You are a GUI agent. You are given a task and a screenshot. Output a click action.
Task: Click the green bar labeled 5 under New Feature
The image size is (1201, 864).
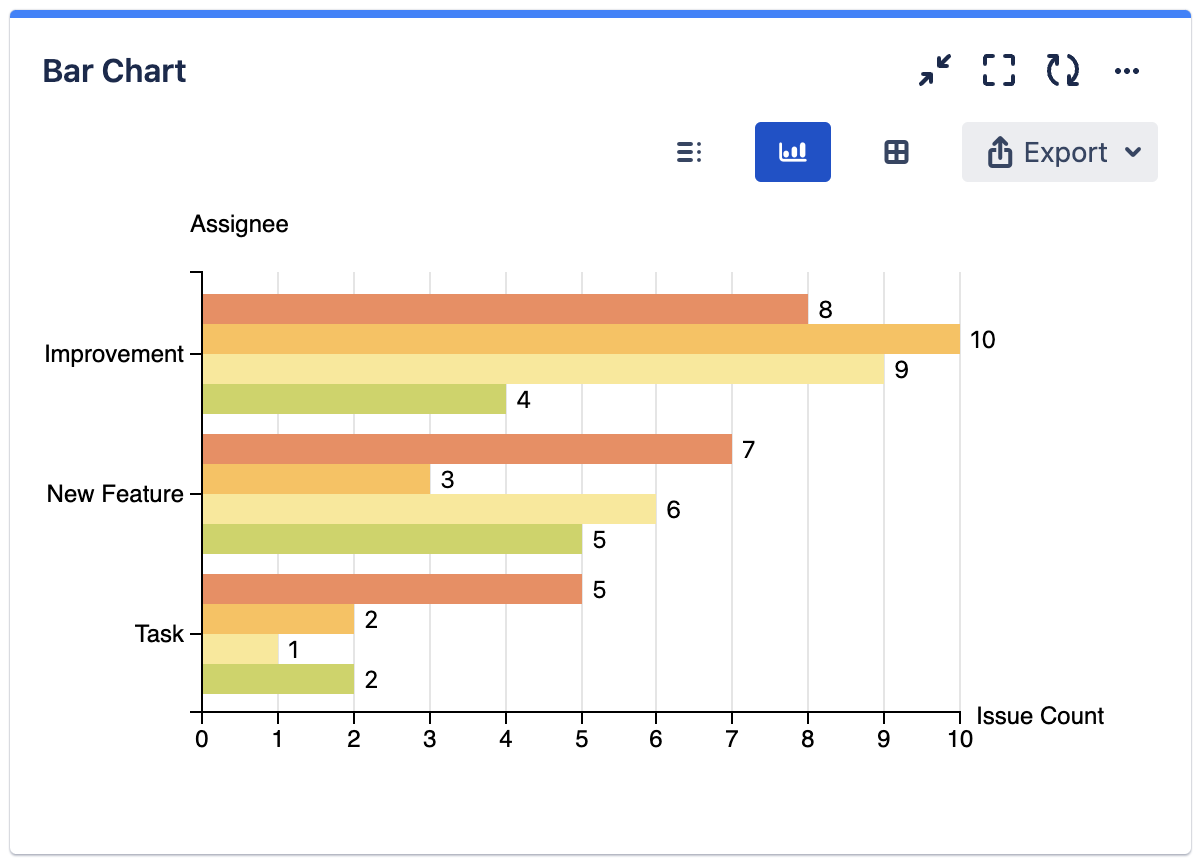pos(390,539)
